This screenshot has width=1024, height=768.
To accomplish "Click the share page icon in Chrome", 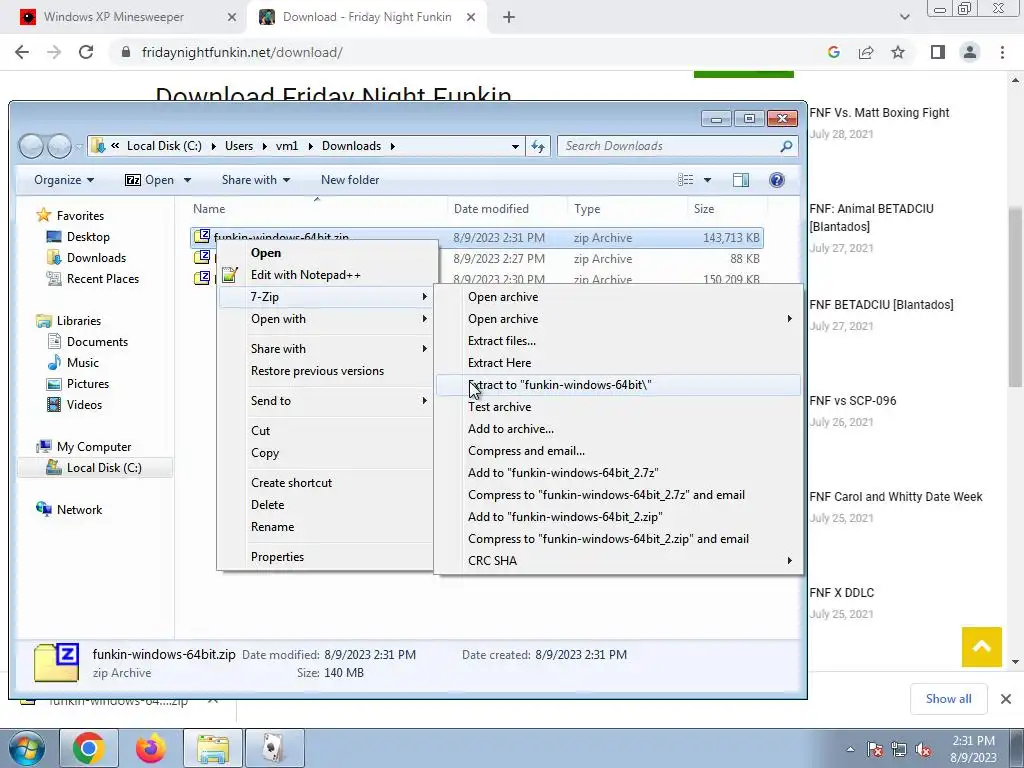I will click(866, 52).
